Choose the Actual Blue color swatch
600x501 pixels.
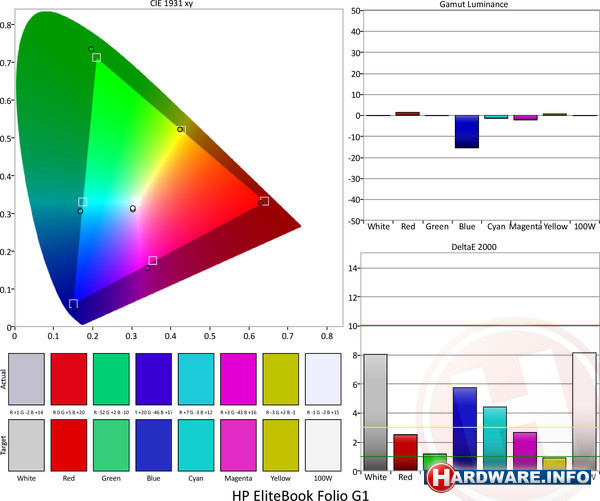coord(153,379)
